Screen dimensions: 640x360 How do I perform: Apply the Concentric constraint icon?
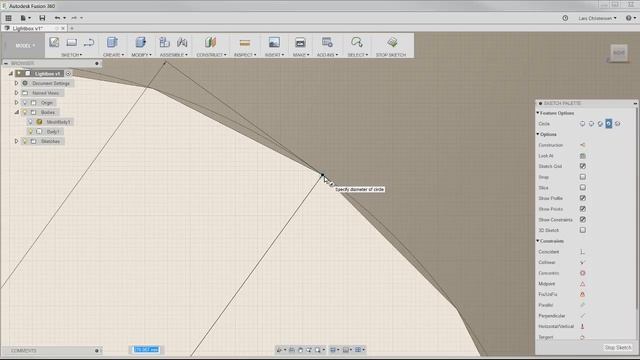coord(582,273)
